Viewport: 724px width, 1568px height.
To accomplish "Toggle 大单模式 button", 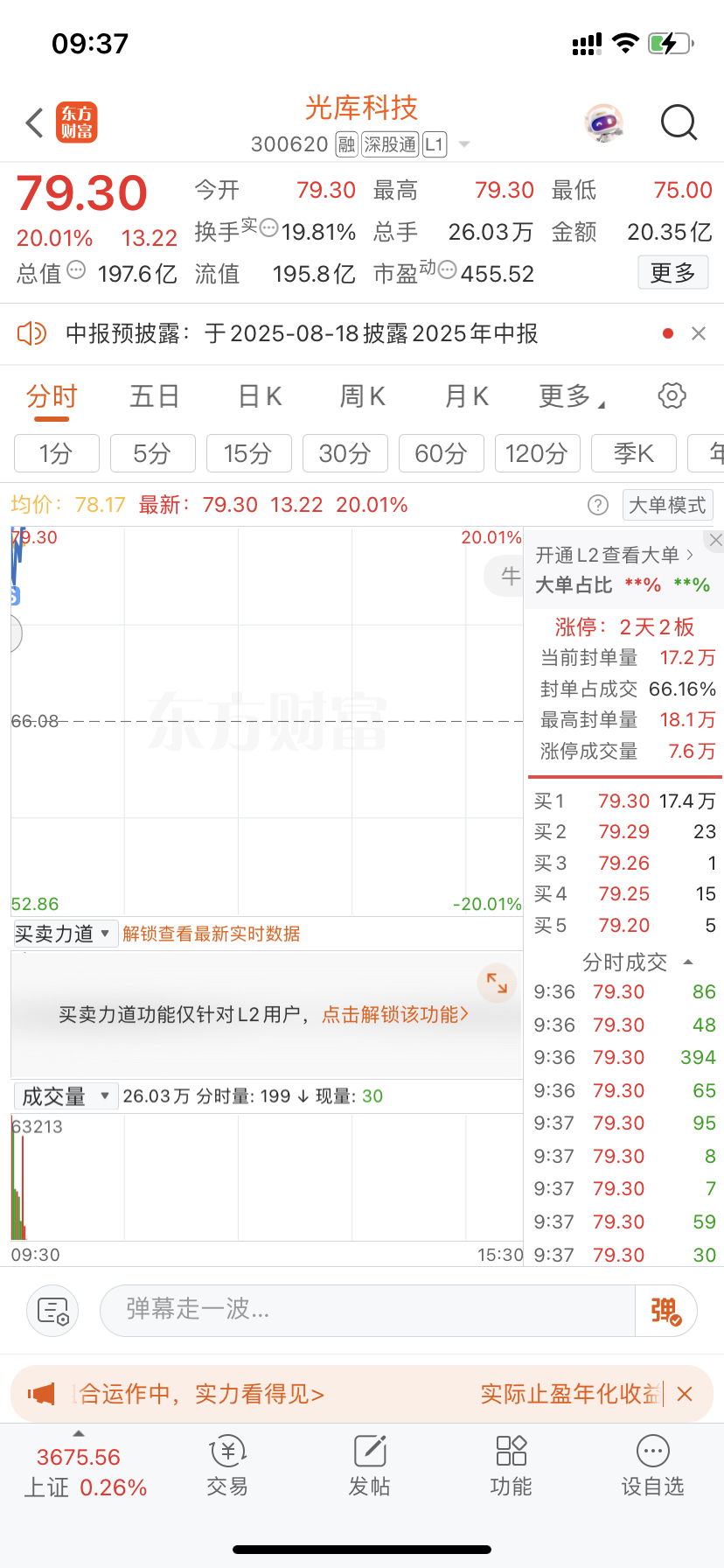I will click(668, 505).
